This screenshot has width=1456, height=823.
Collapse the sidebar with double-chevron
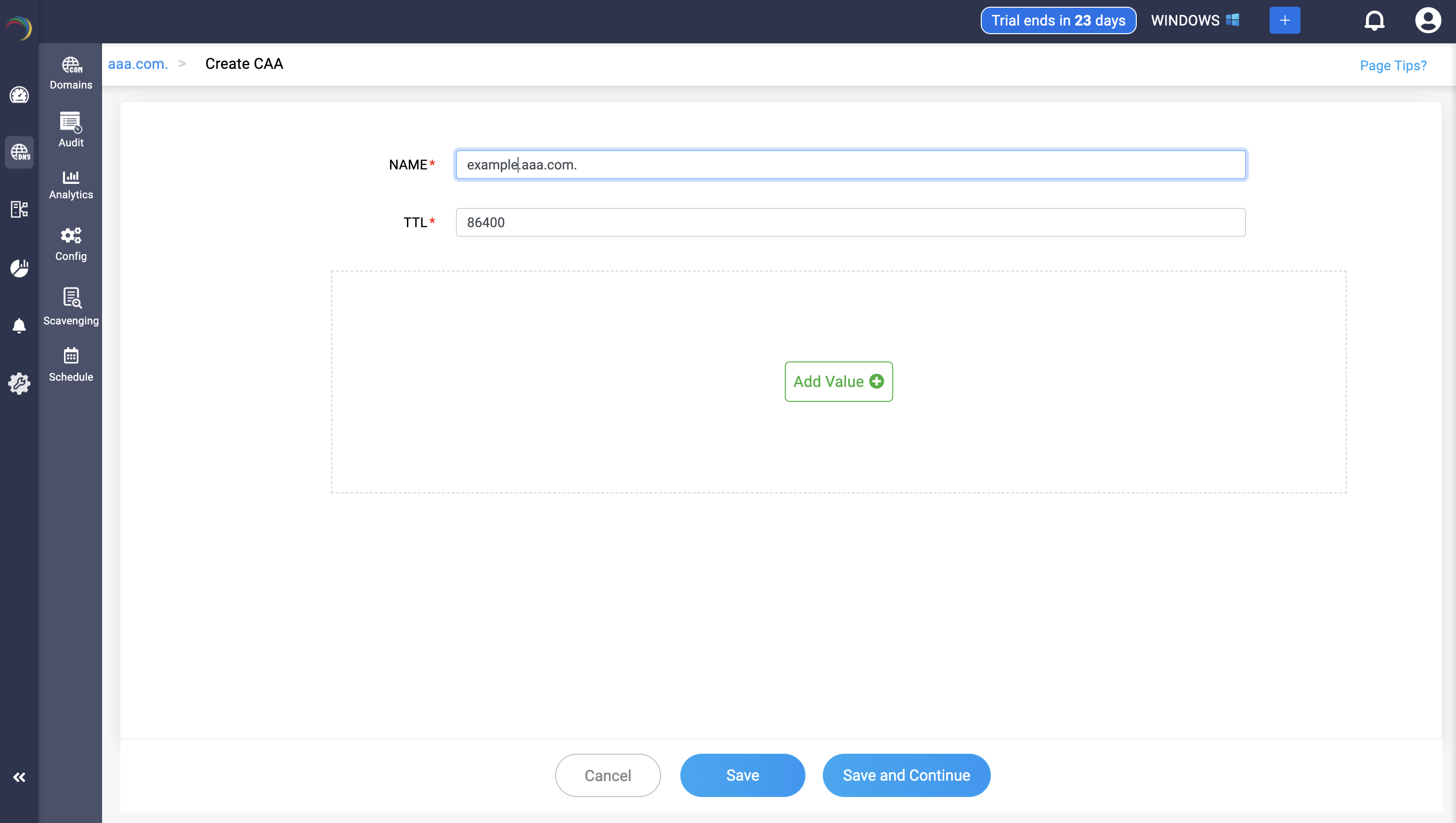click(19, 777)
